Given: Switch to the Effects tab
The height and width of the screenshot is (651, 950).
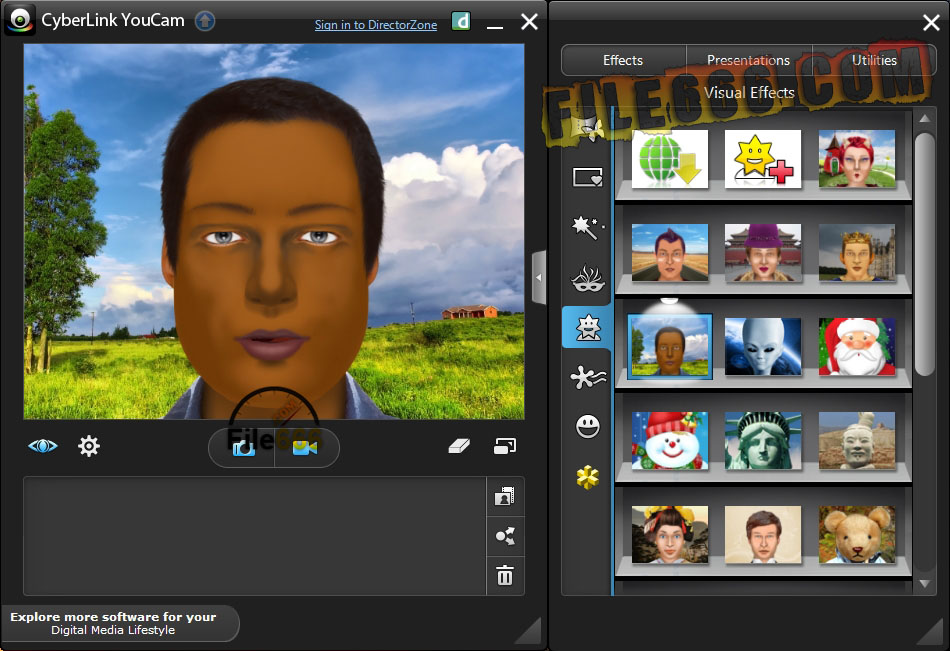Looking at the screenshot, I should coord(623,60).
